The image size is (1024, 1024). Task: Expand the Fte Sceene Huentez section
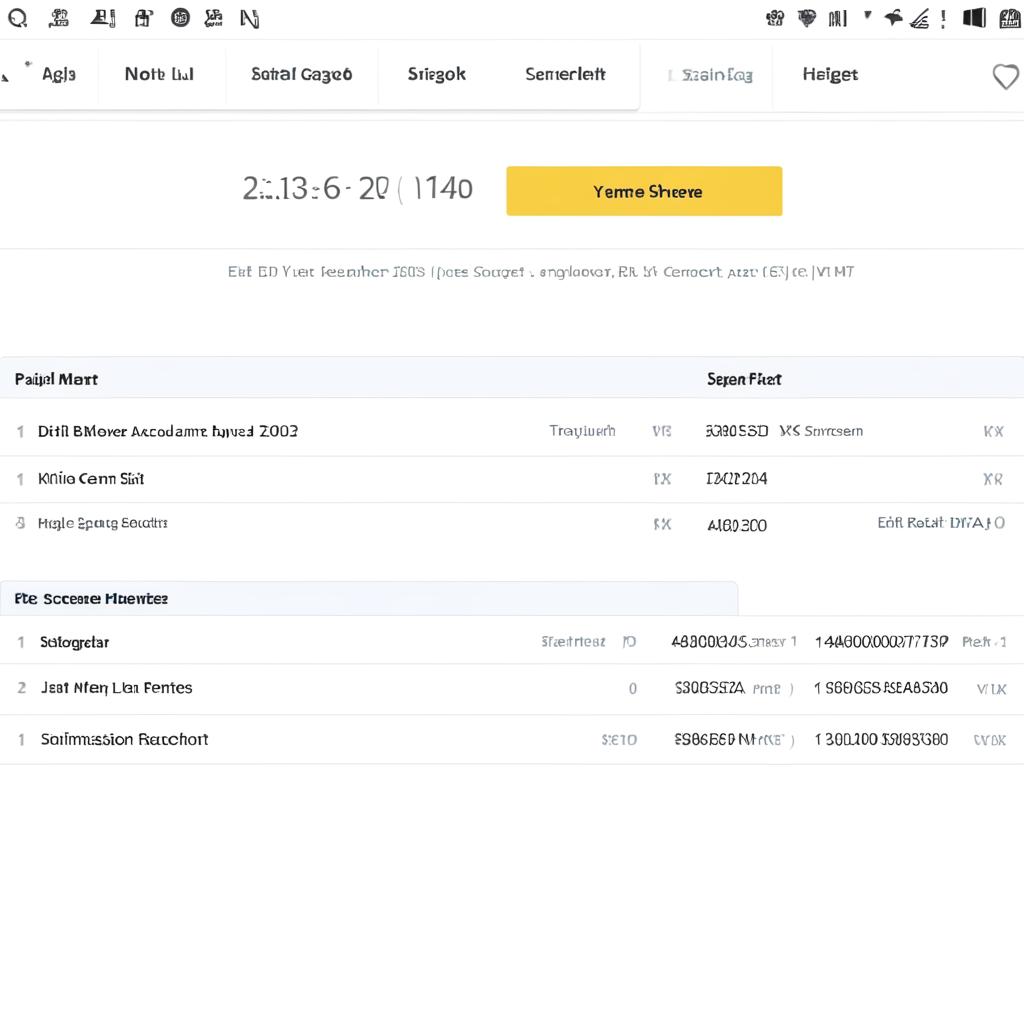(90, 598)
